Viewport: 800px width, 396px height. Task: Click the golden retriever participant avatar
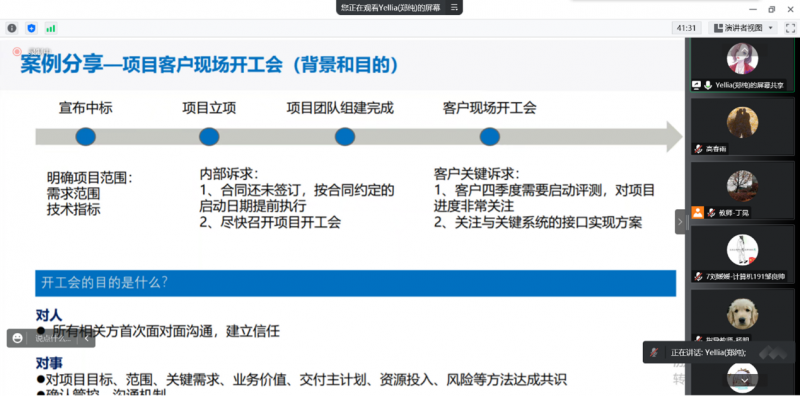[x=742, y=313]
